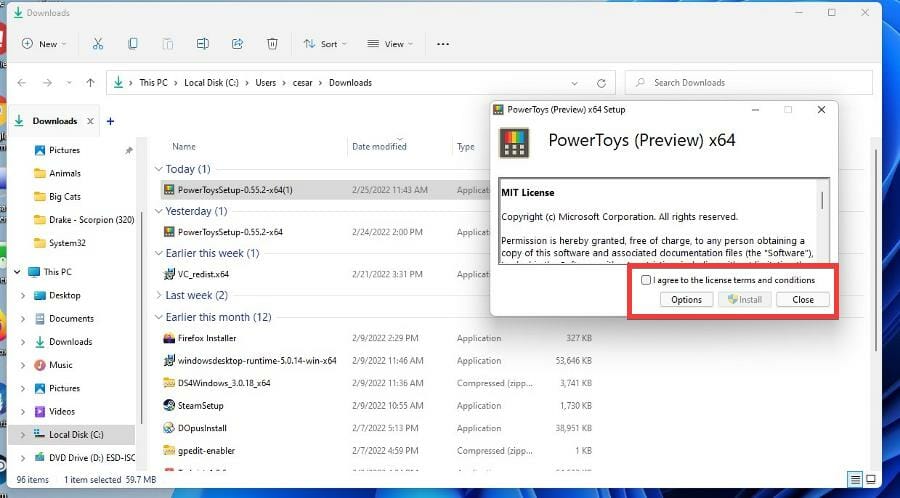Collapse the This PC tree node

point(17,272)
